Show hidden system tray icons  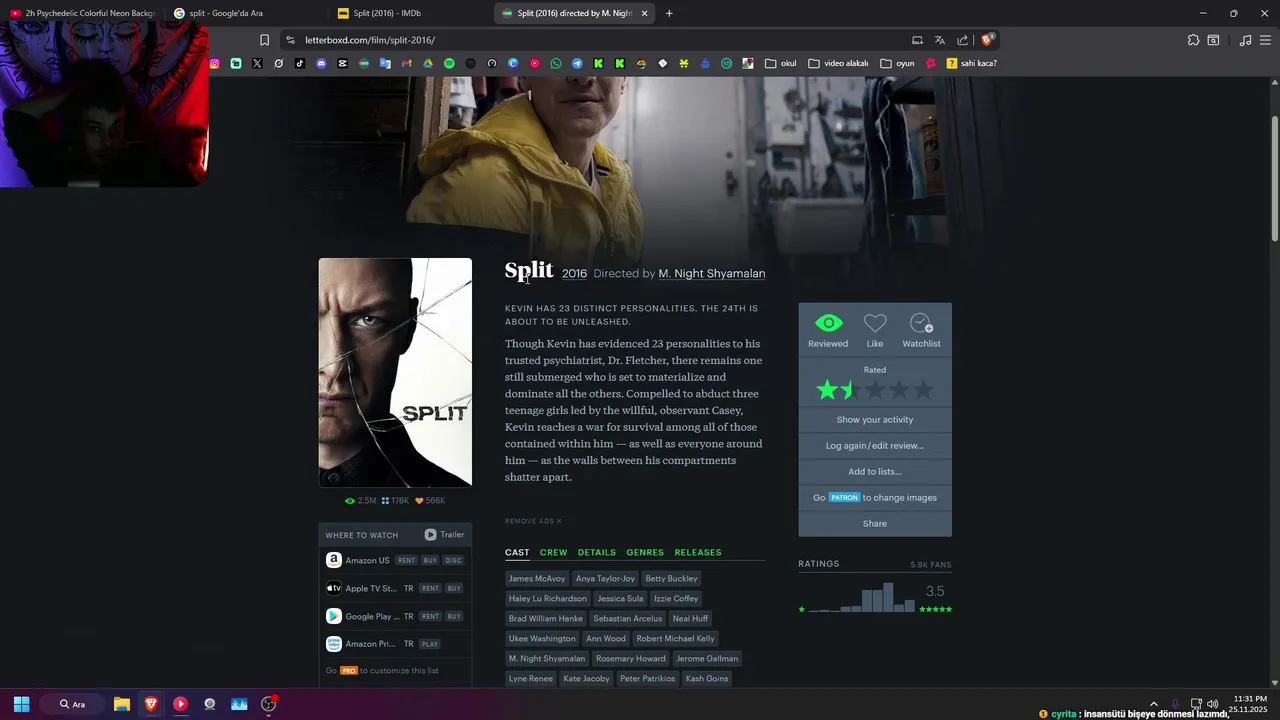[1153, 704]
